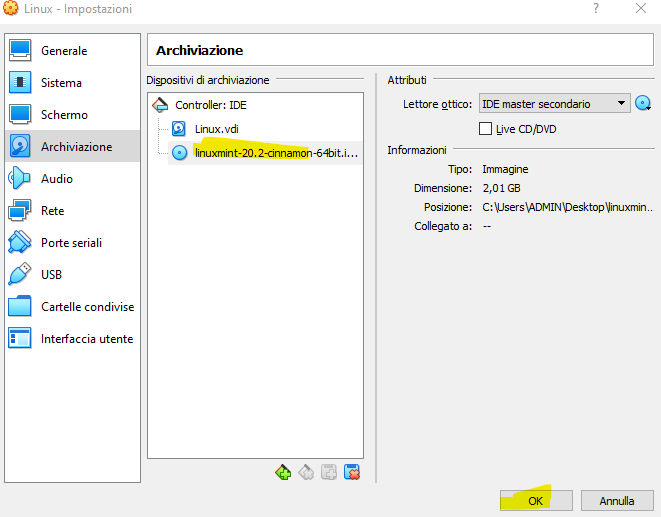Viewport: 661px width, 517px height.
Task: Cancel with the Annulla button
Action: click(617, 501)
